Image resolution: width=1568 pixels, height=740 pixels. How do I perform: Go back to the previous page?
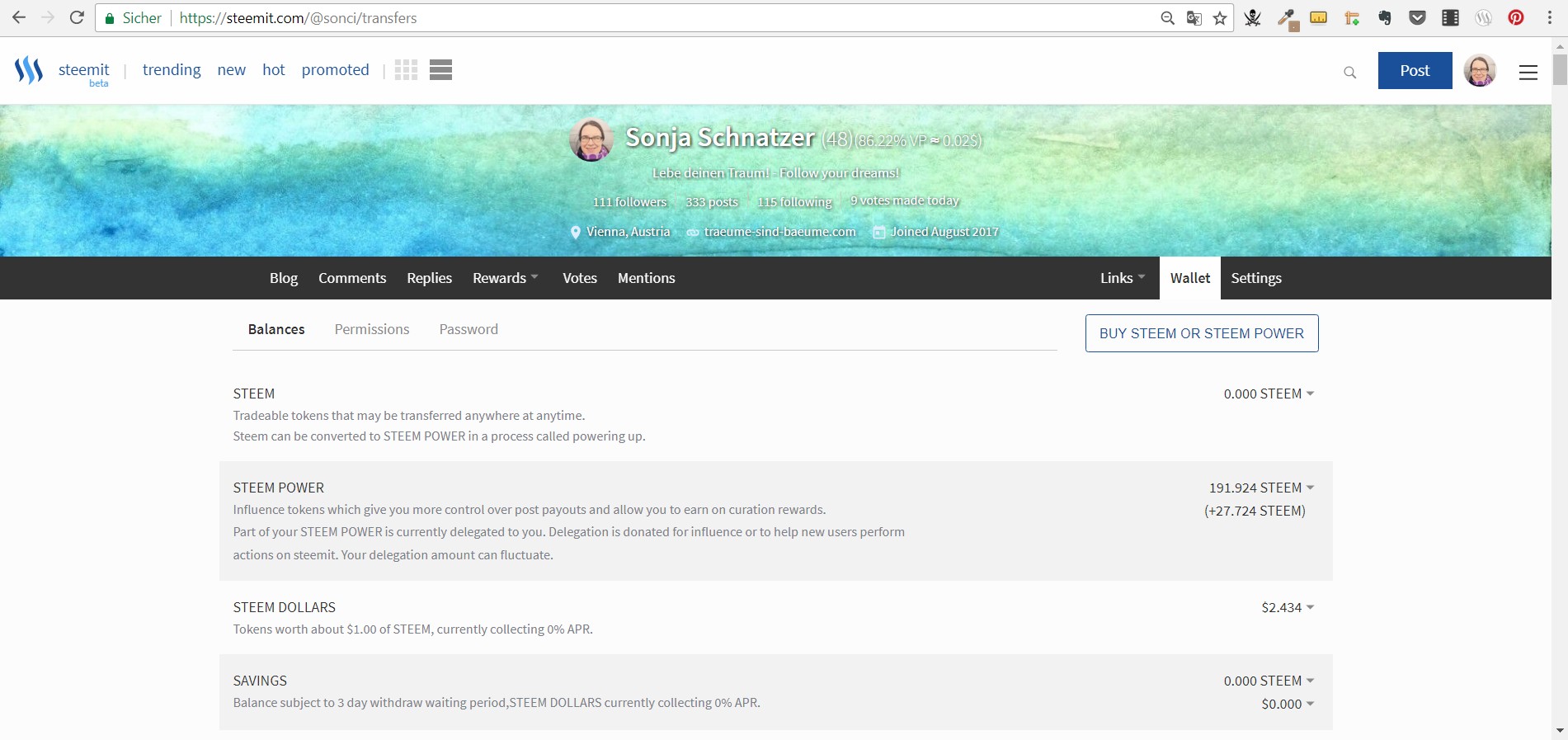click(x=19, y=17)
